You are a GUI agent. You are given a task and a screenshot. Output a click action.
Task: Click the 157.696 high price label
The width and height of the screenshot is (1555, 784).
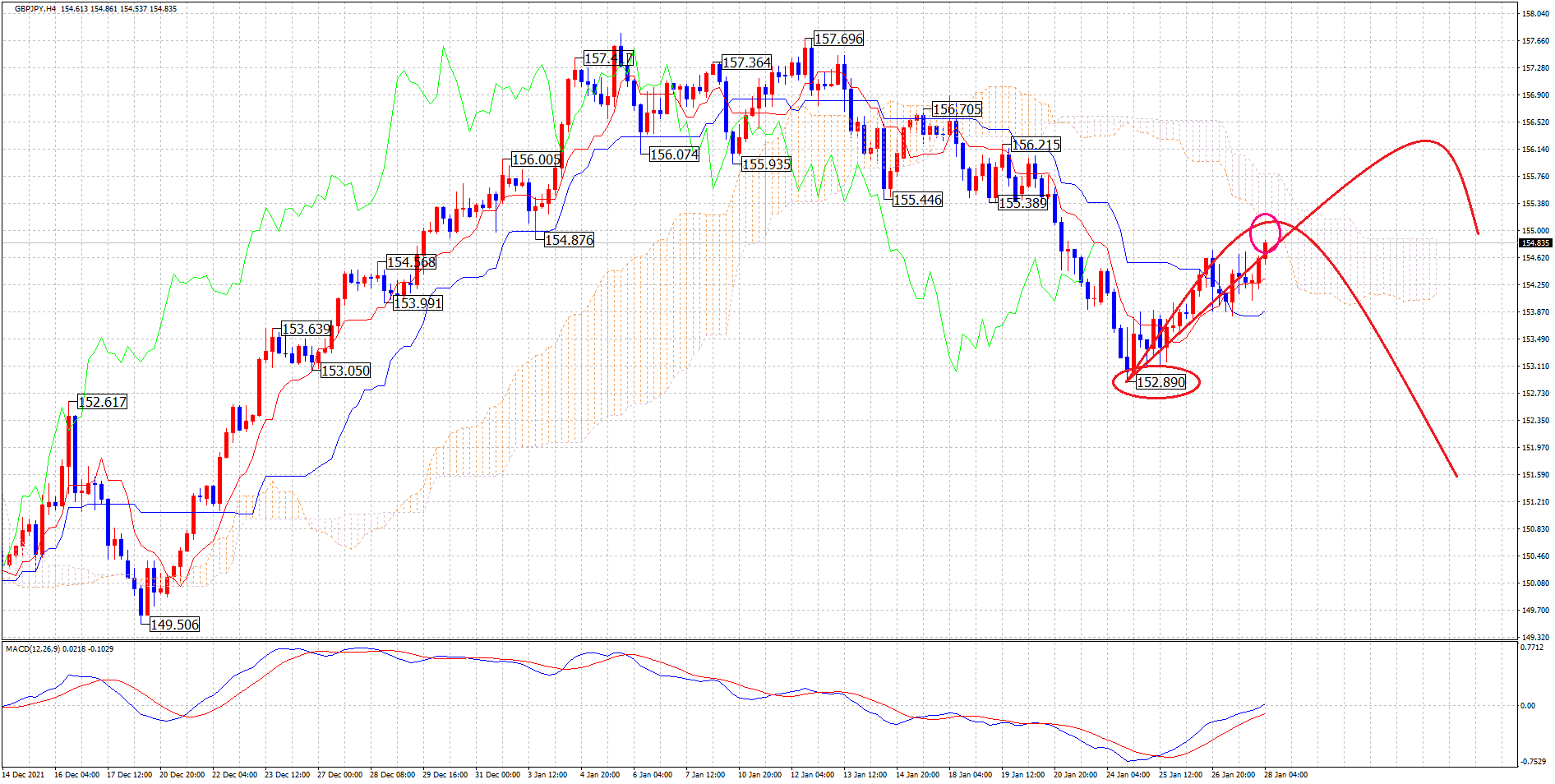point(838,39)
